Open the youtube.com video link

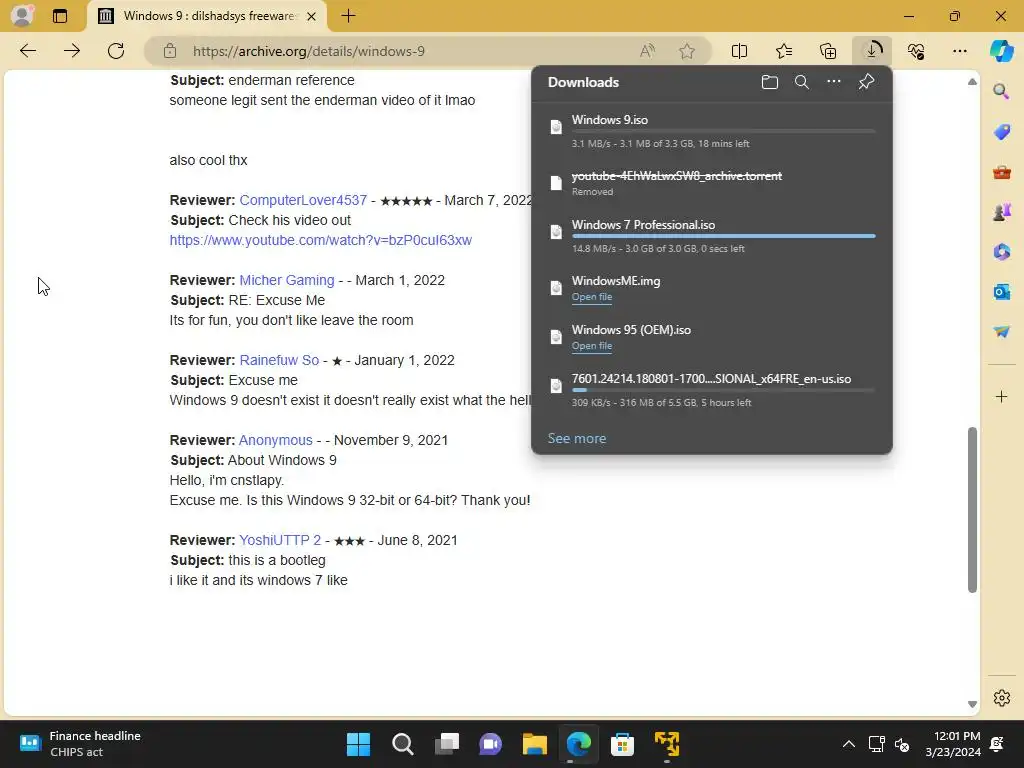[x=321, y=240]
